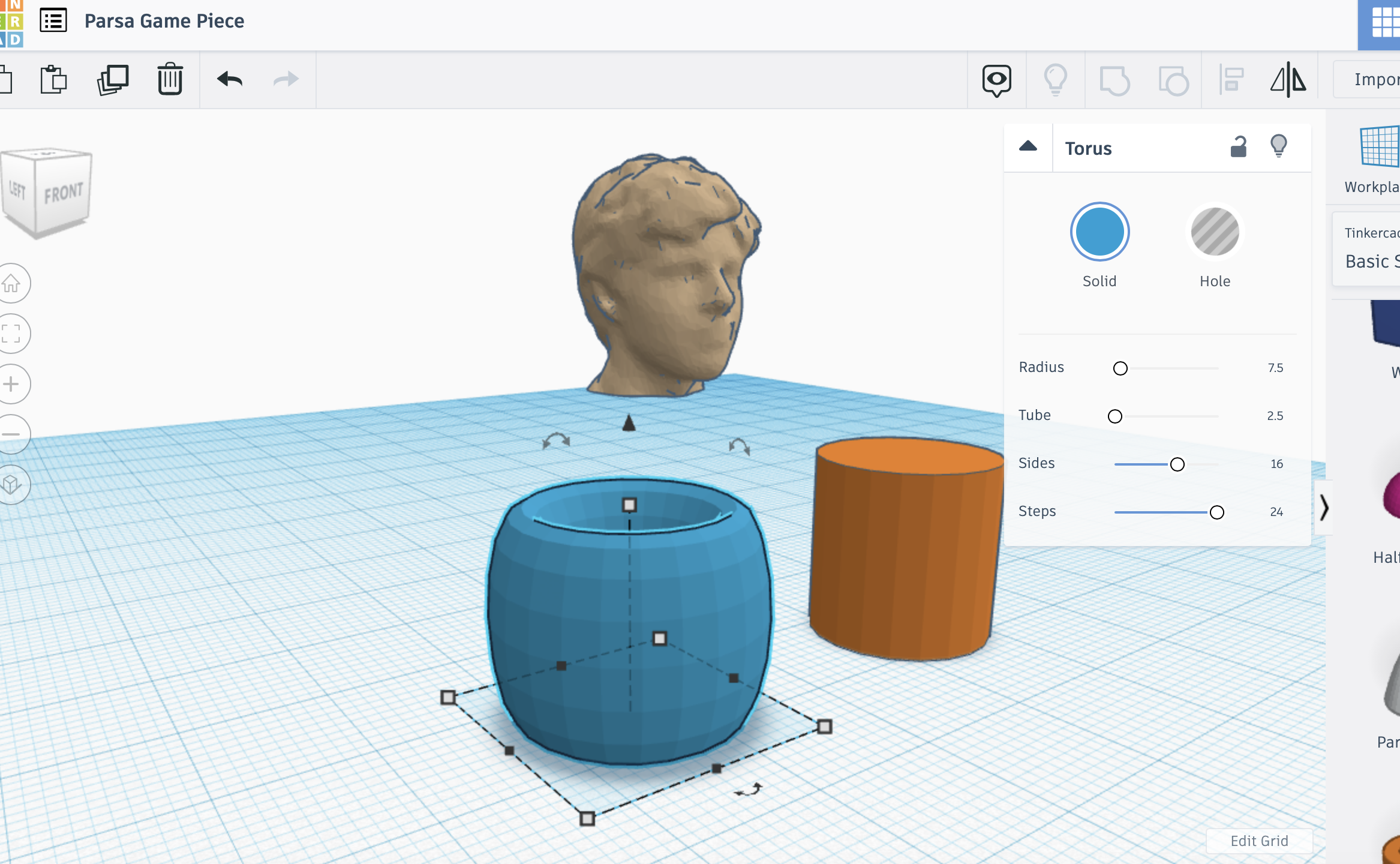Toggle Torus visibility lightbulb in panel
The width and height of the screenshot is (1400, 864).
1278,146
